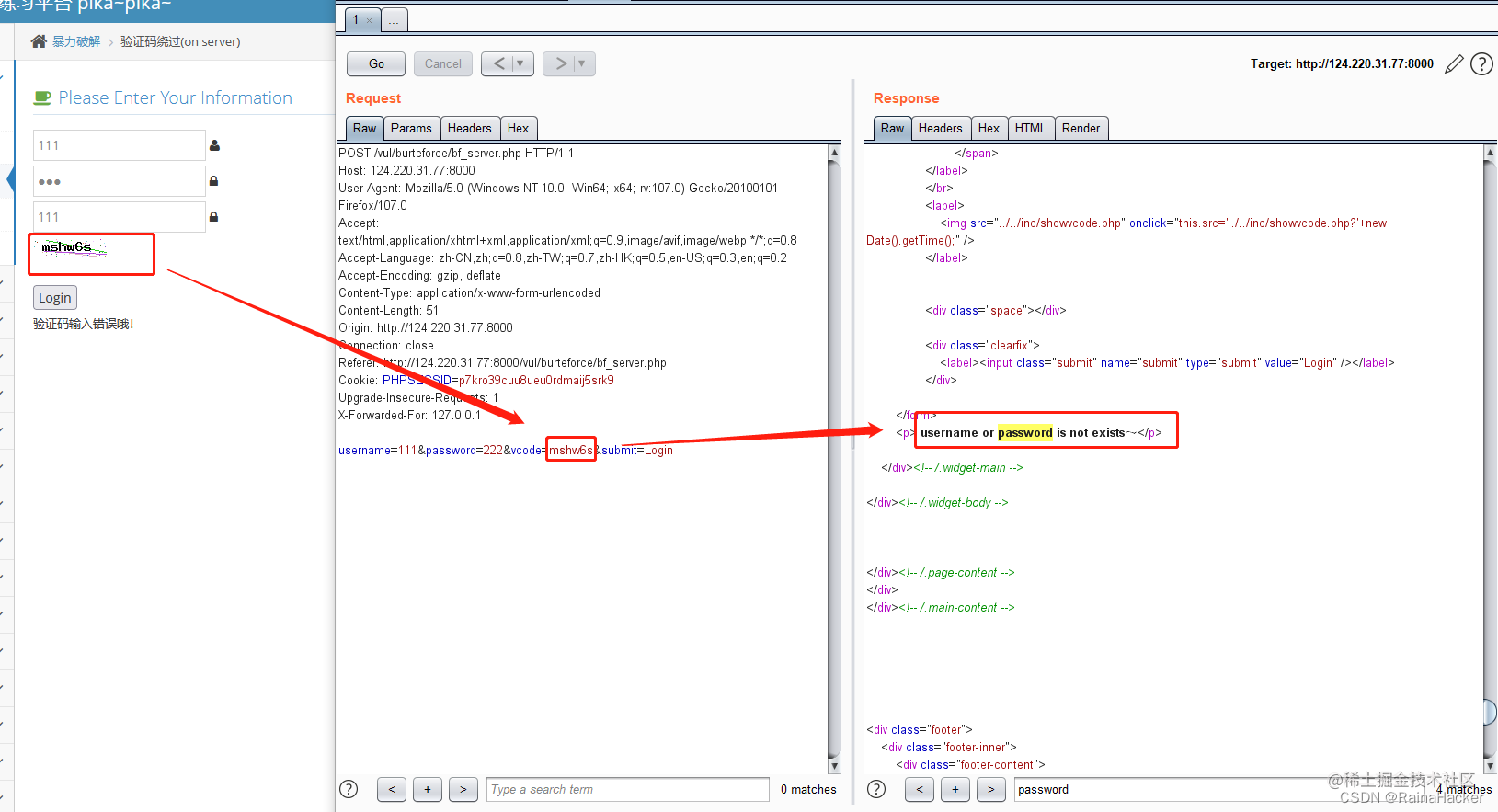
Task: Click response pane scrollbar up arrow
Action: (1490, 152)
